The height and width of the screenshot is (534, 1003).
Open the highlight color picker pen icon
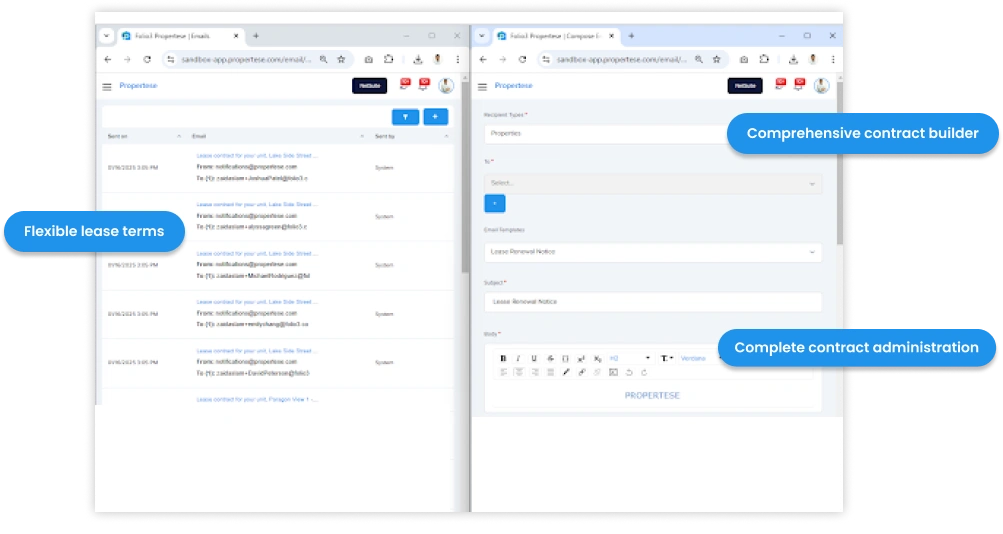tap(566, 372)
